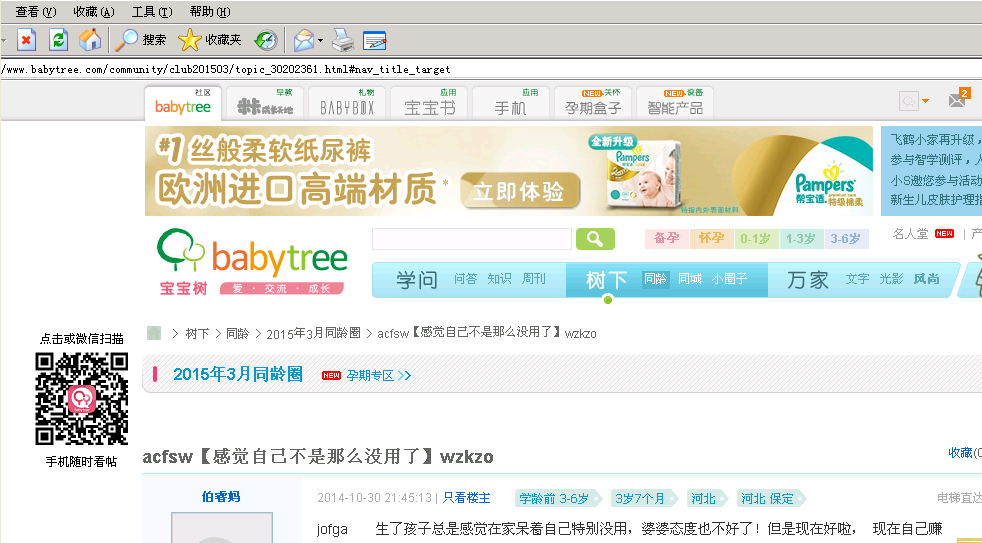Click the Print toolbar icon
This screenshot has width=982, height=543.
pos(343,40)
